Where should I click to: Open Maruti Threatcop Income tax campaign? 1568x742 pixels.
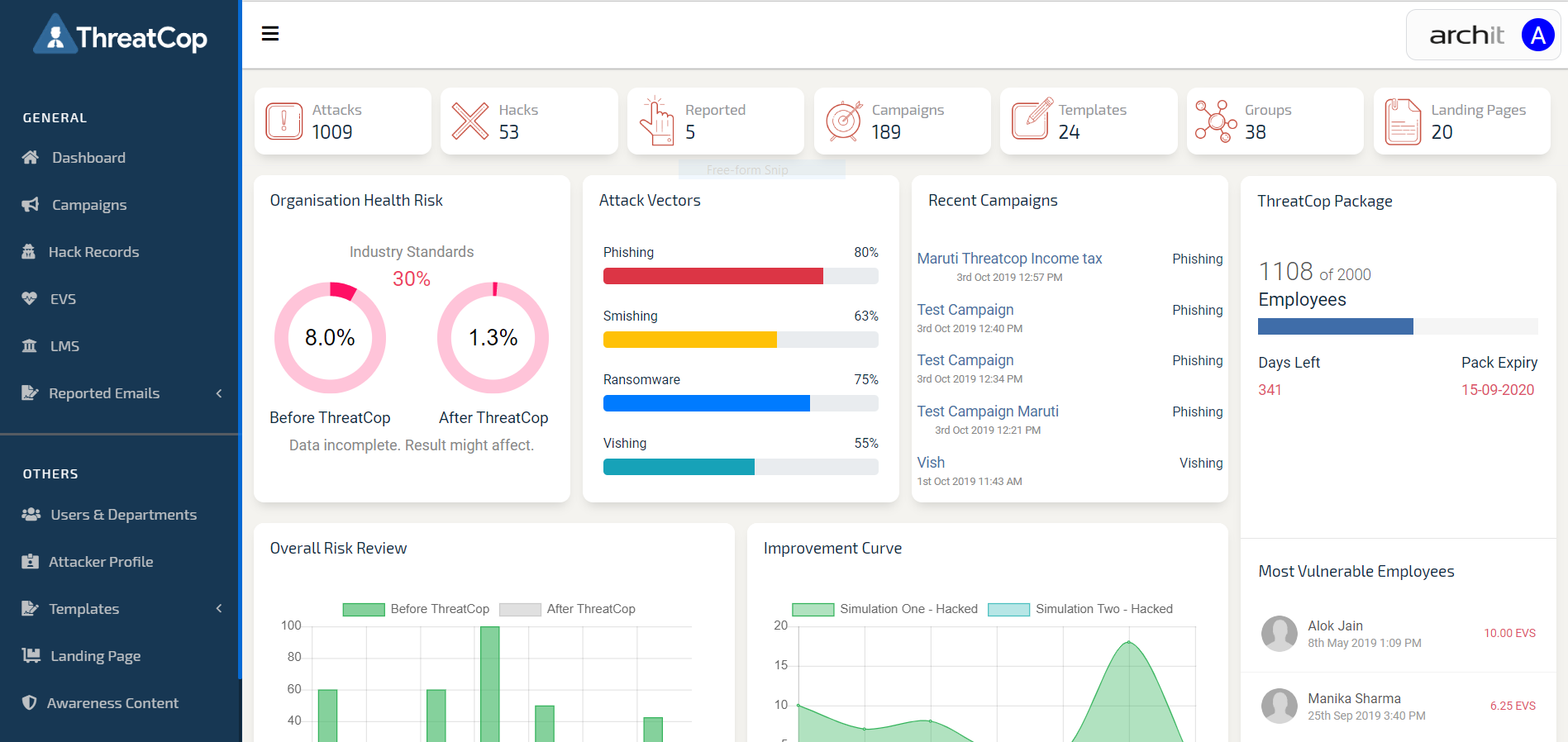[1009, 259]
